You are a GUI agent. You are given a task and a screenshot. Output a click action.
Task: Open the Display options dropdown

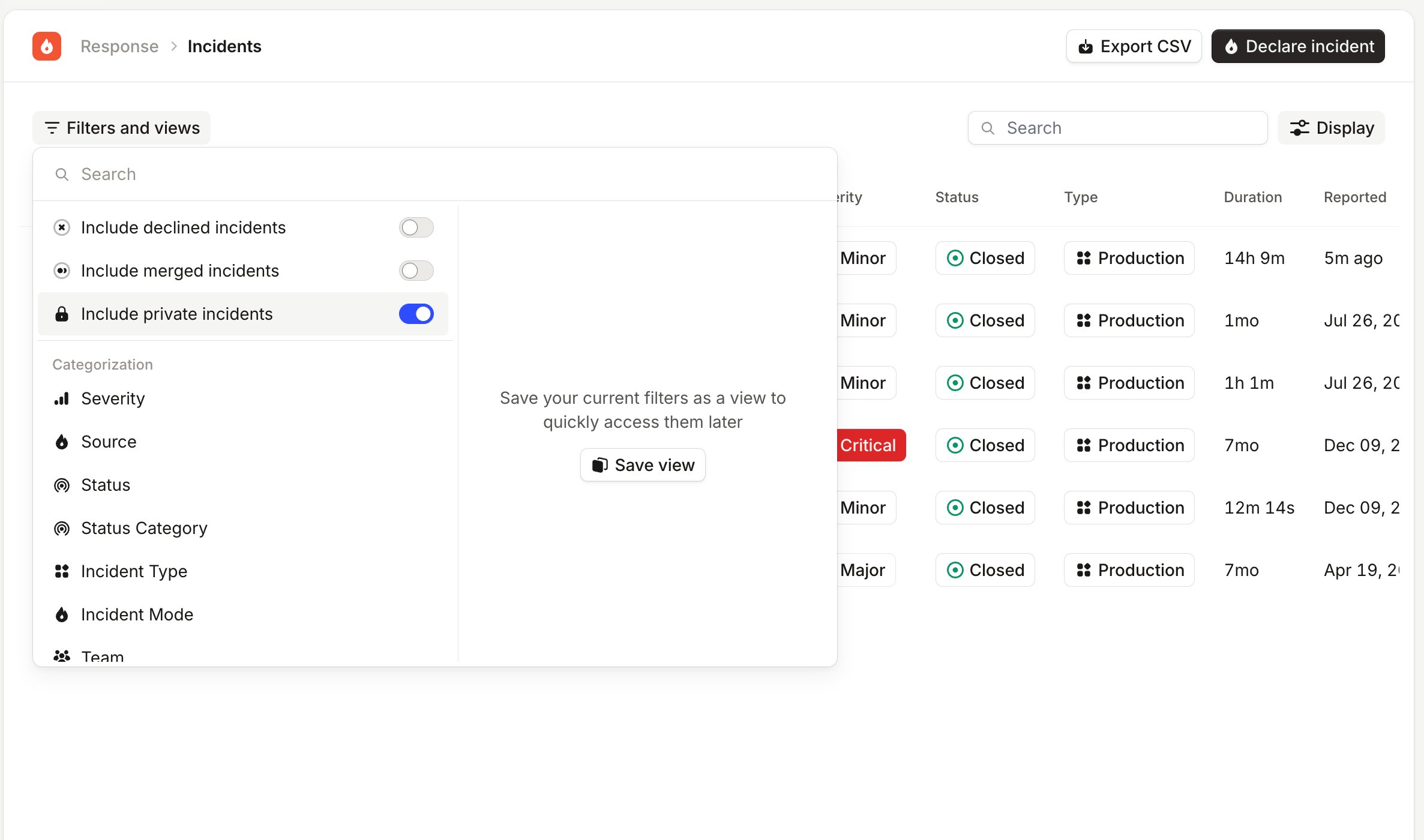pos(1331,128)
